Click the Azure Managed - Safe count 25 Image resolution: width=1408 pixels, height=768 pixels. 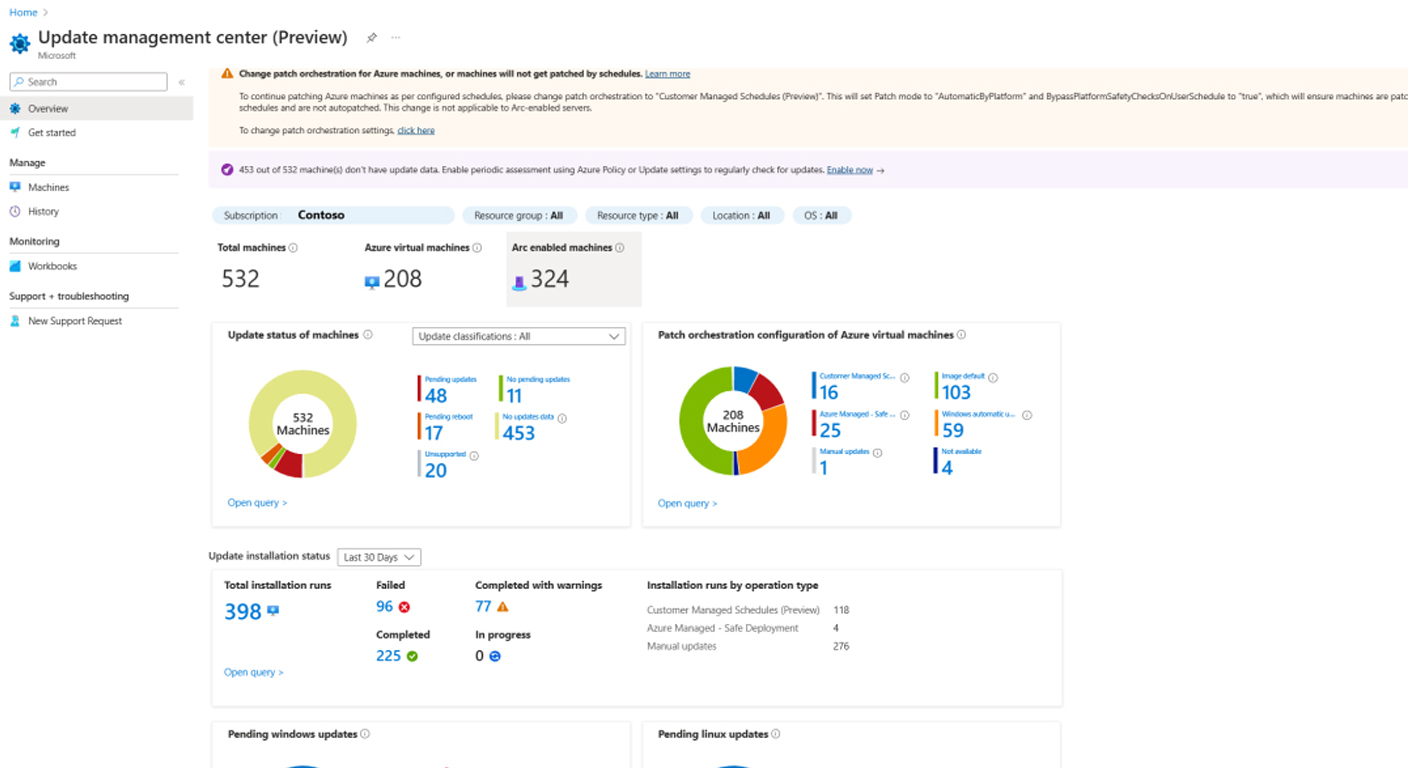pos(830,430)
